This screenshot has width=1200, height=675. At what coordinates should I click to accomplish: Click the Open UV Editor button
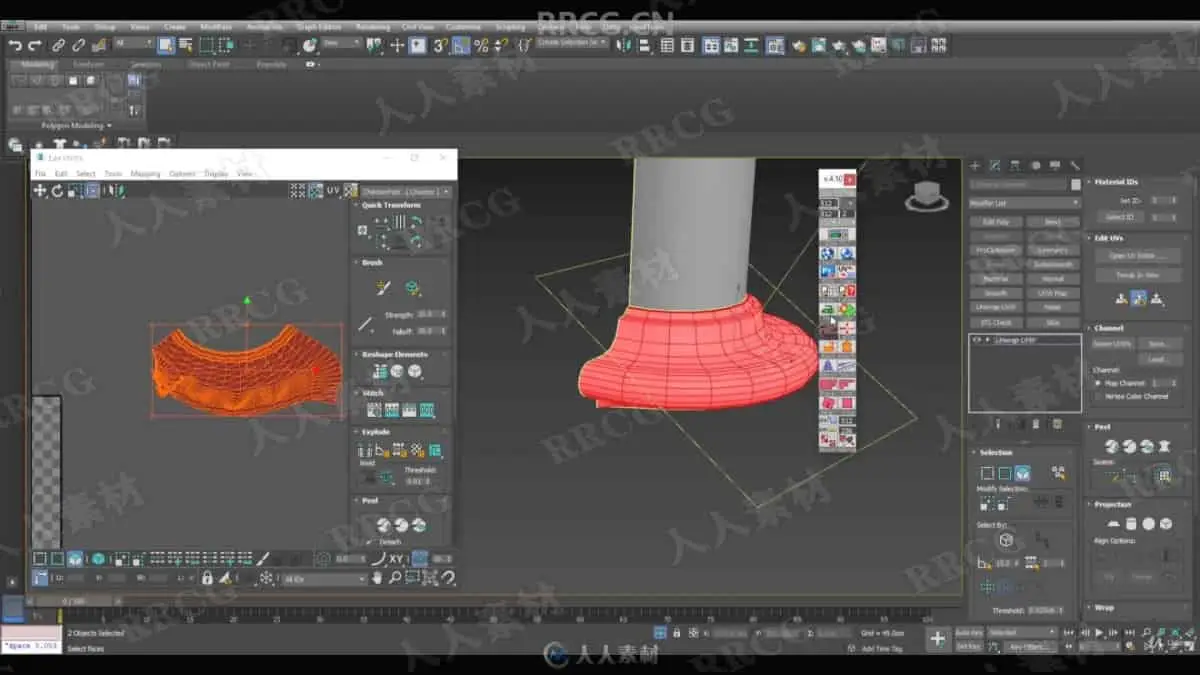1138,256
